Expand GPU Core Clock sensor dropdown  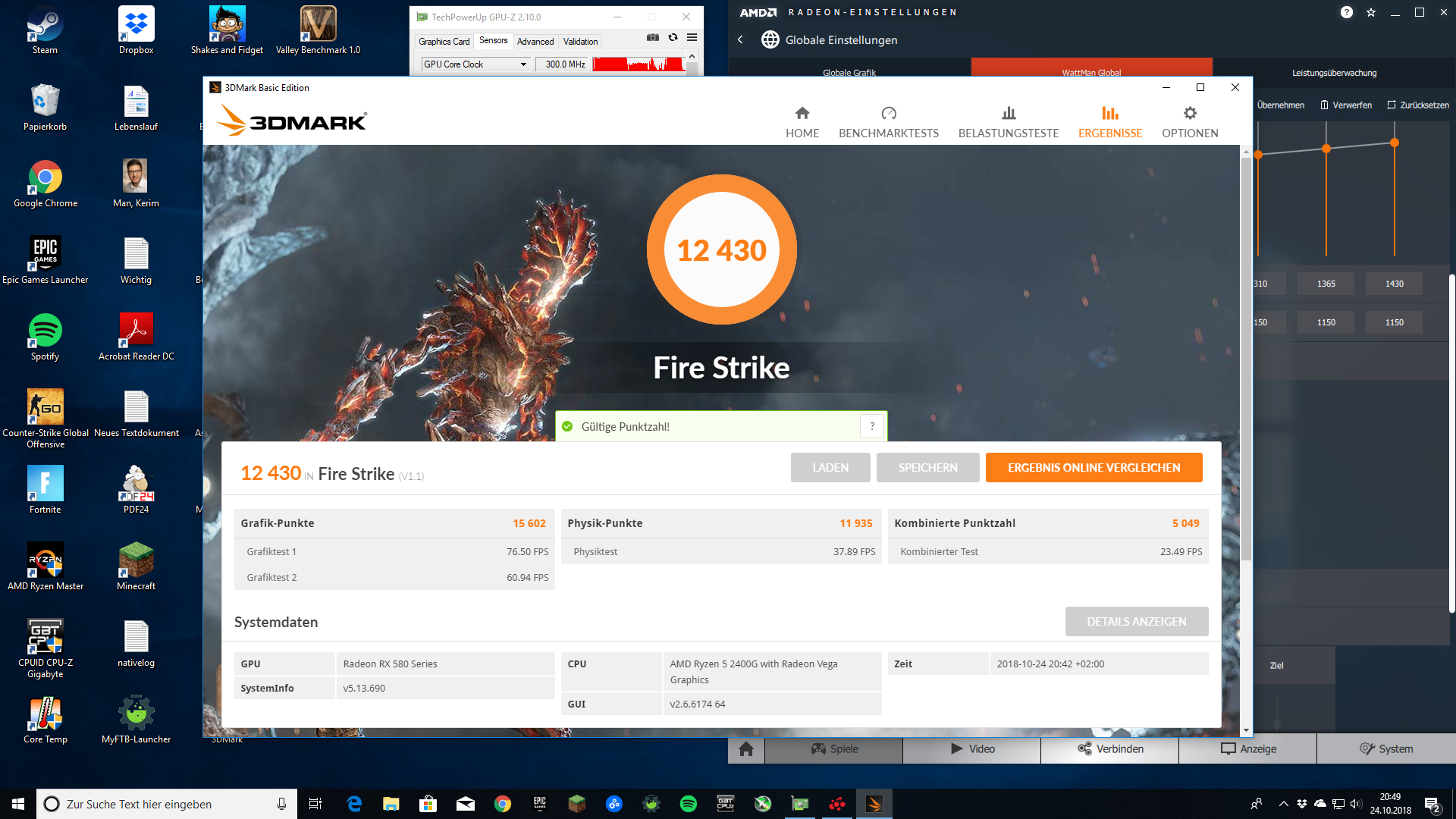[523, 64]
